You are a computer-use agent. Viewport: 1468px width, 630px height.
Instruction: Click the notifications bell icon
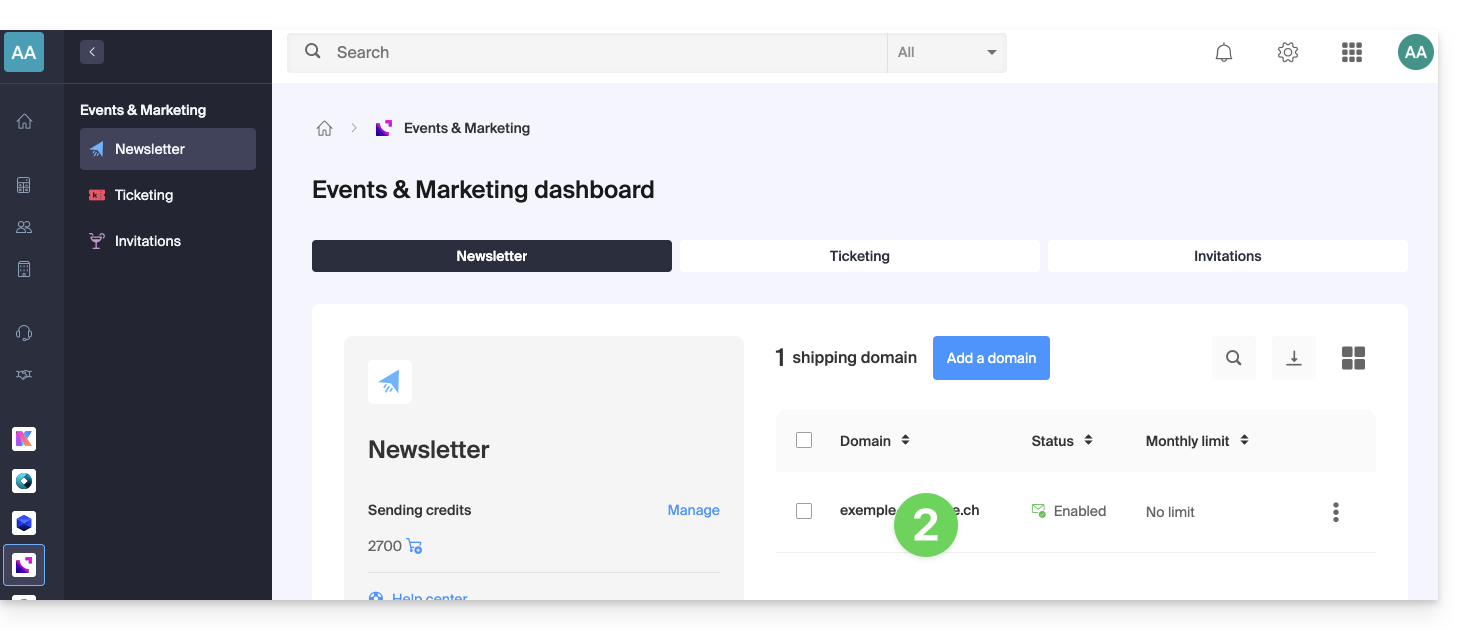point(1223,53)
